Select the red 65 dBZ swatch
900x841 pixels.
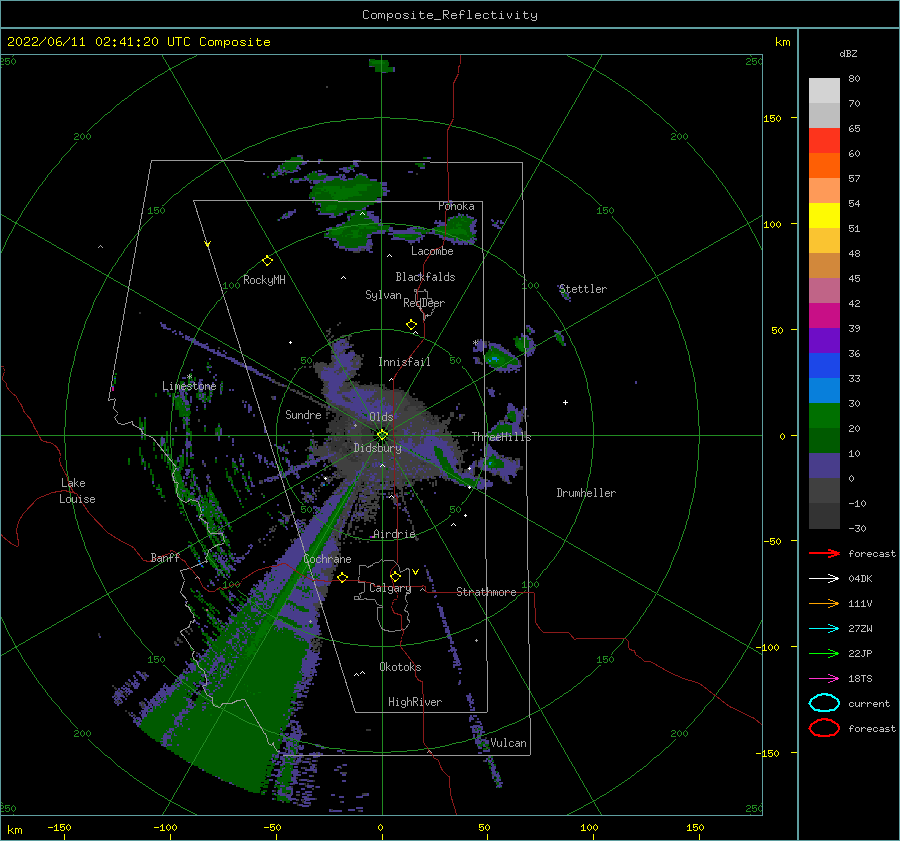pyautogui.click(x=824, y=140)
